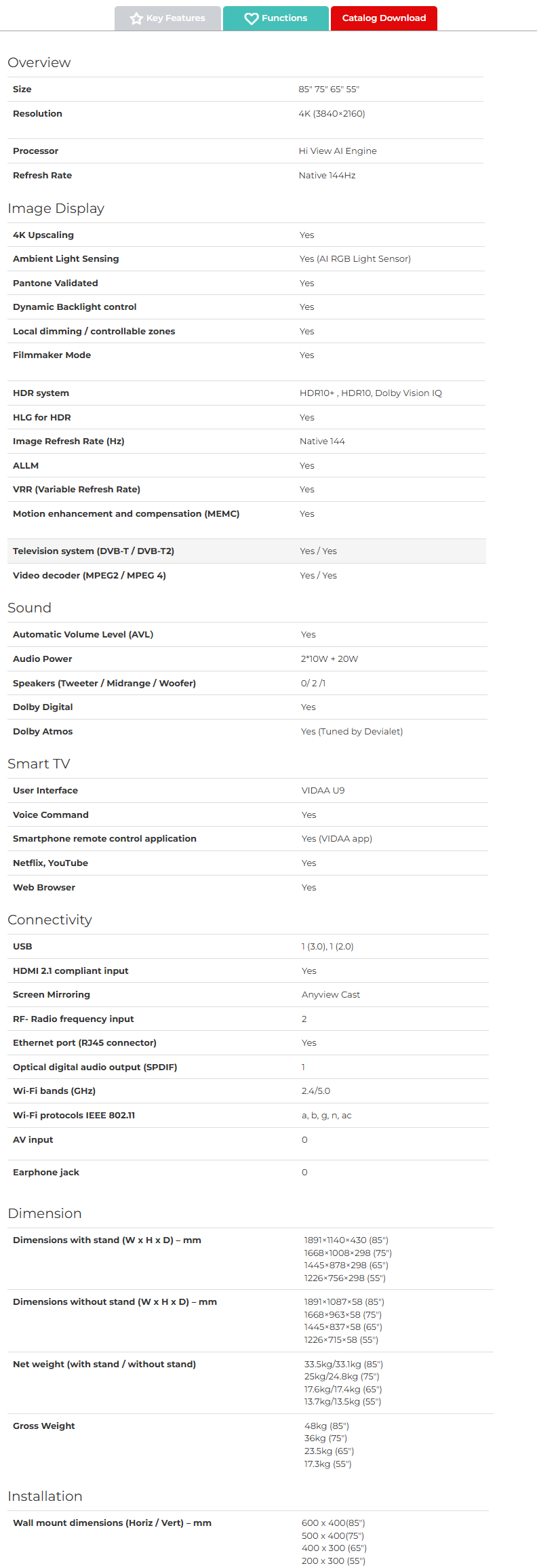
Task: Select the Connectivity section heading
Action: pos(49,920)
